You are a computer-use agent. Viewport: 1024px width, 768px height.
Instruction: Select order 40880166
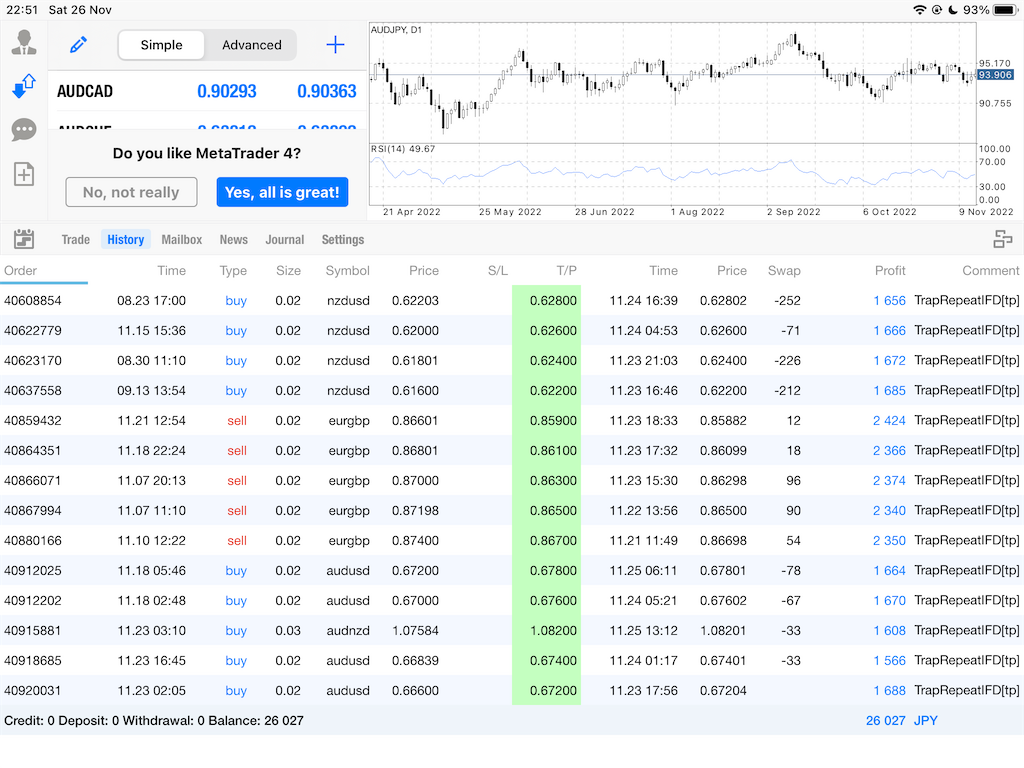(512, 541)
